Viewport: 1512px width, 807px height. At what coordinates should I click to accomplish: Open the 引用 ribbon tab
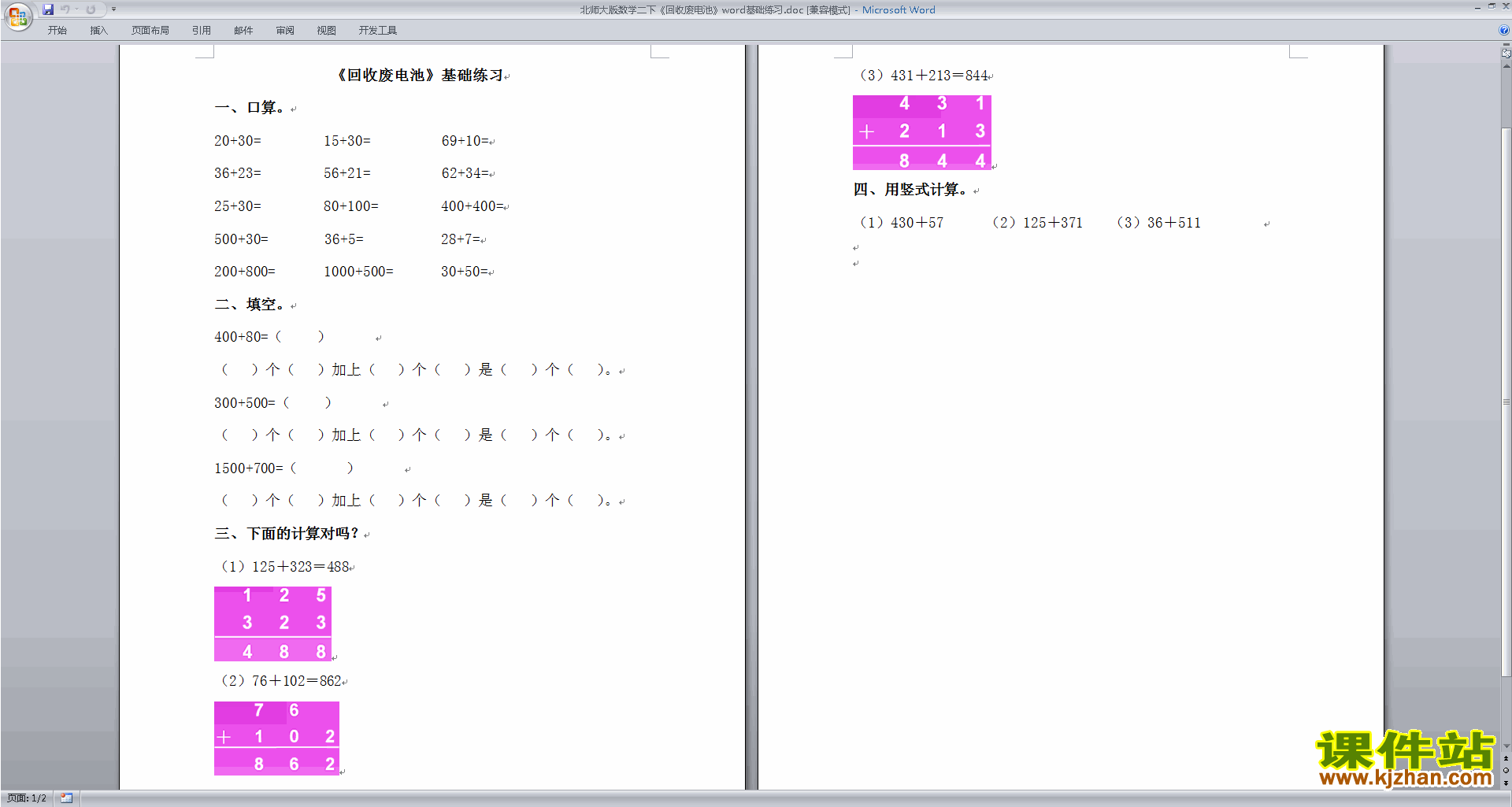202,30
